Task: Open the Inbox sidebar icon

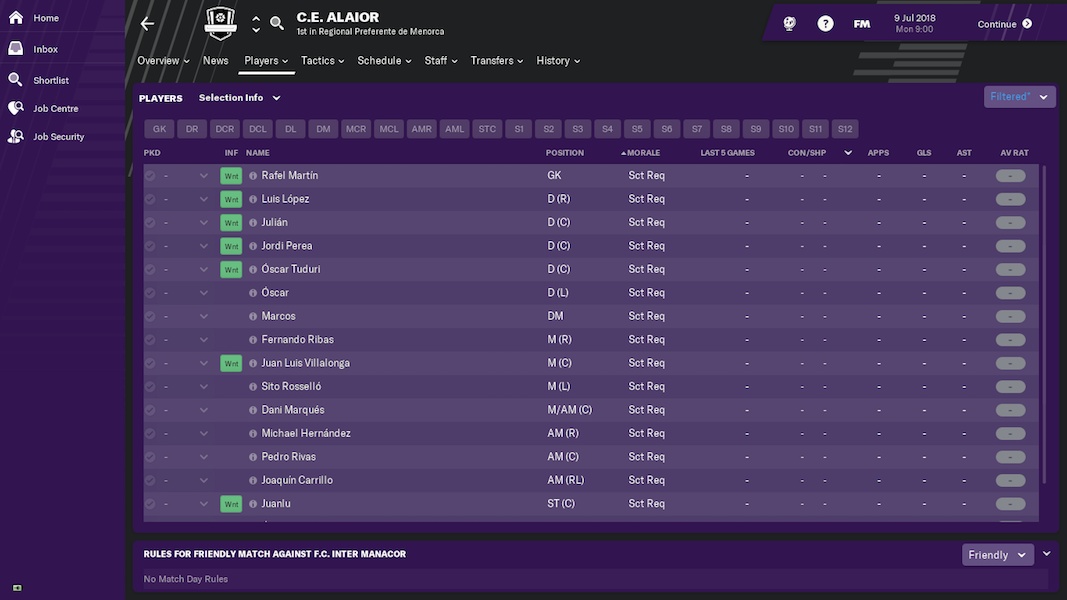Action: pyautogui.click(x=16, y=49)
